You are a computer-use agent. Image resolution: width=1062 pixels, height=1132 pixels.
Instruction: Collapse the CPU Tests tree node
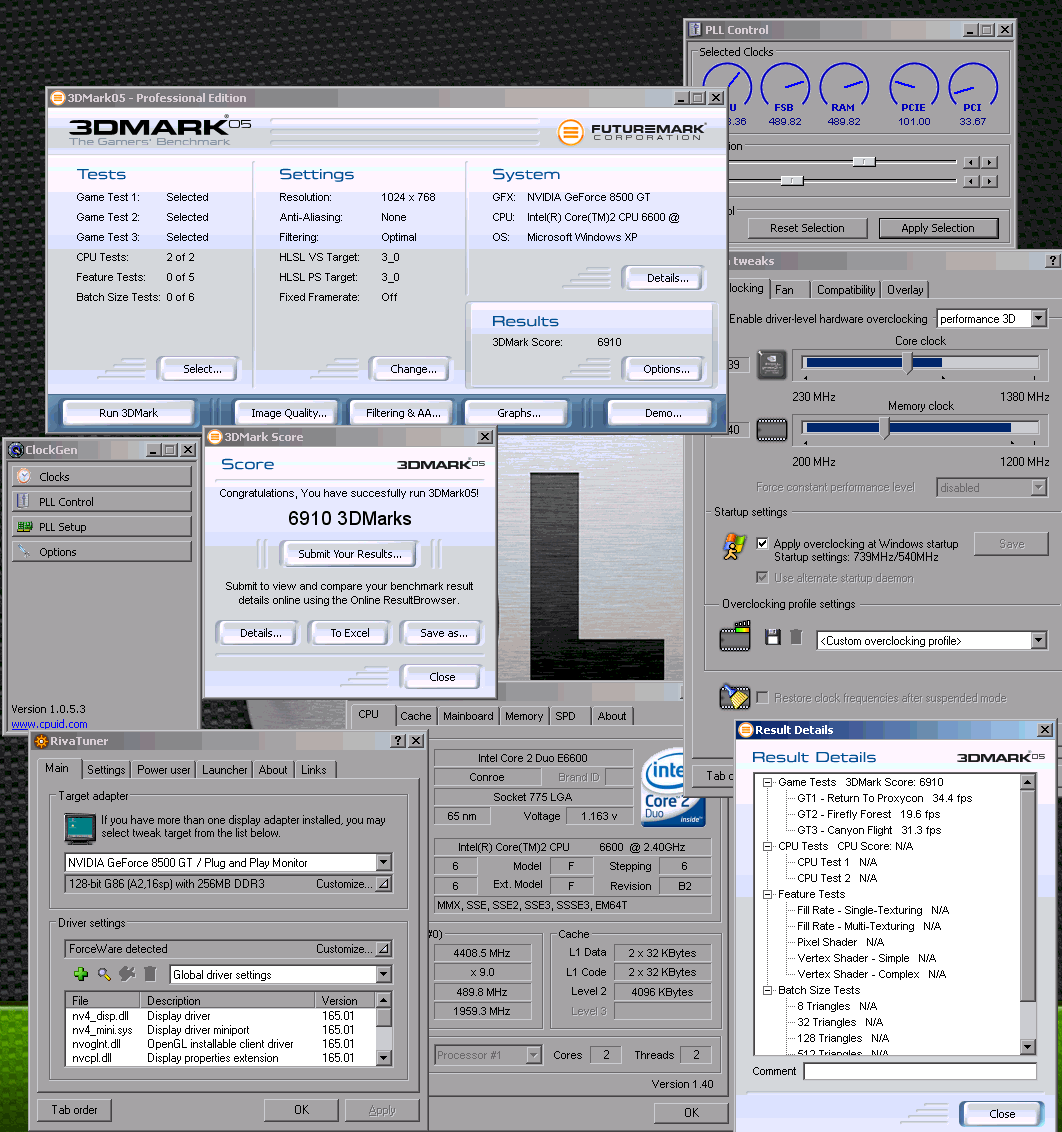767,846
